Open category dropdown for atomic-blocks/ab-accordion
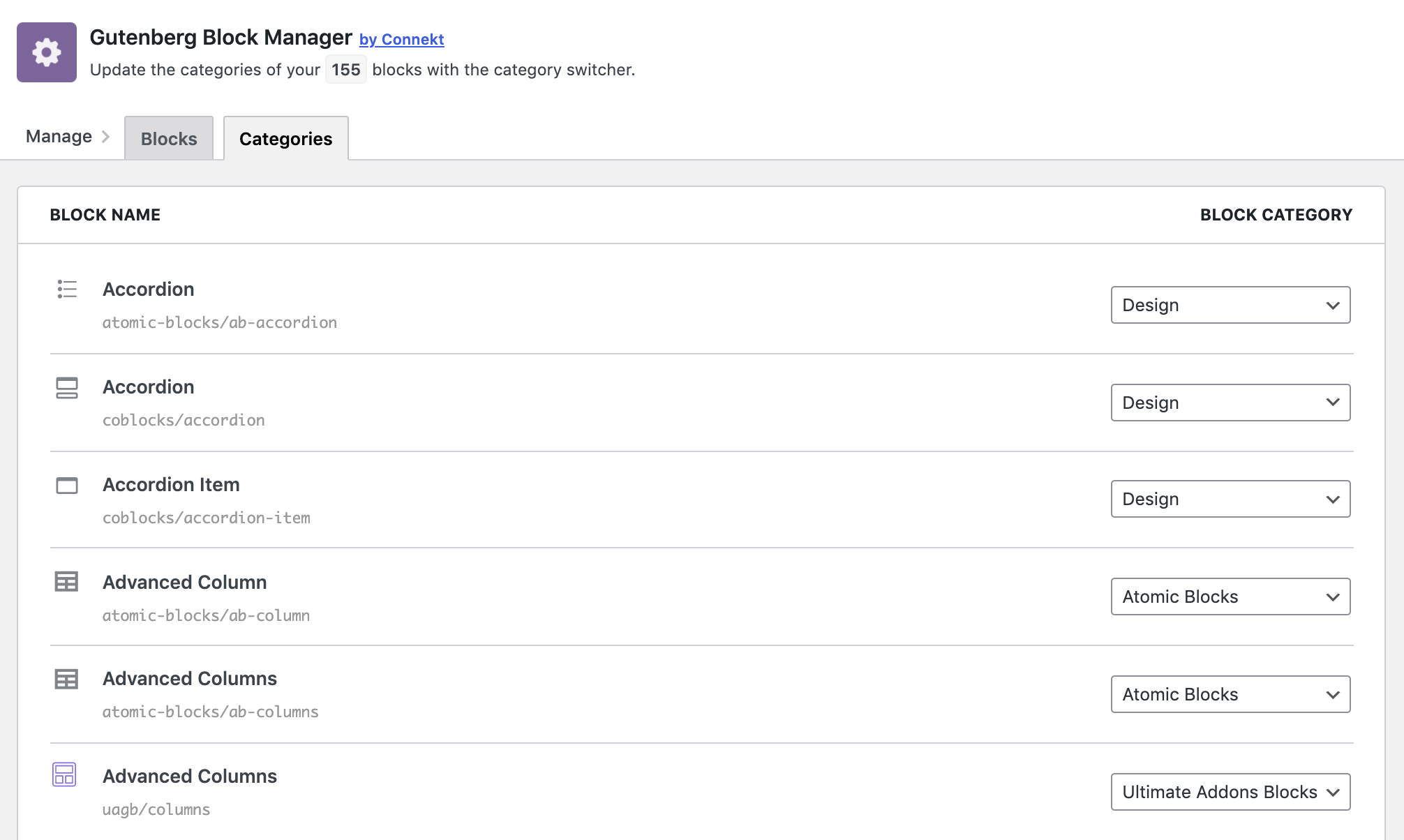 click(1230, 305)
